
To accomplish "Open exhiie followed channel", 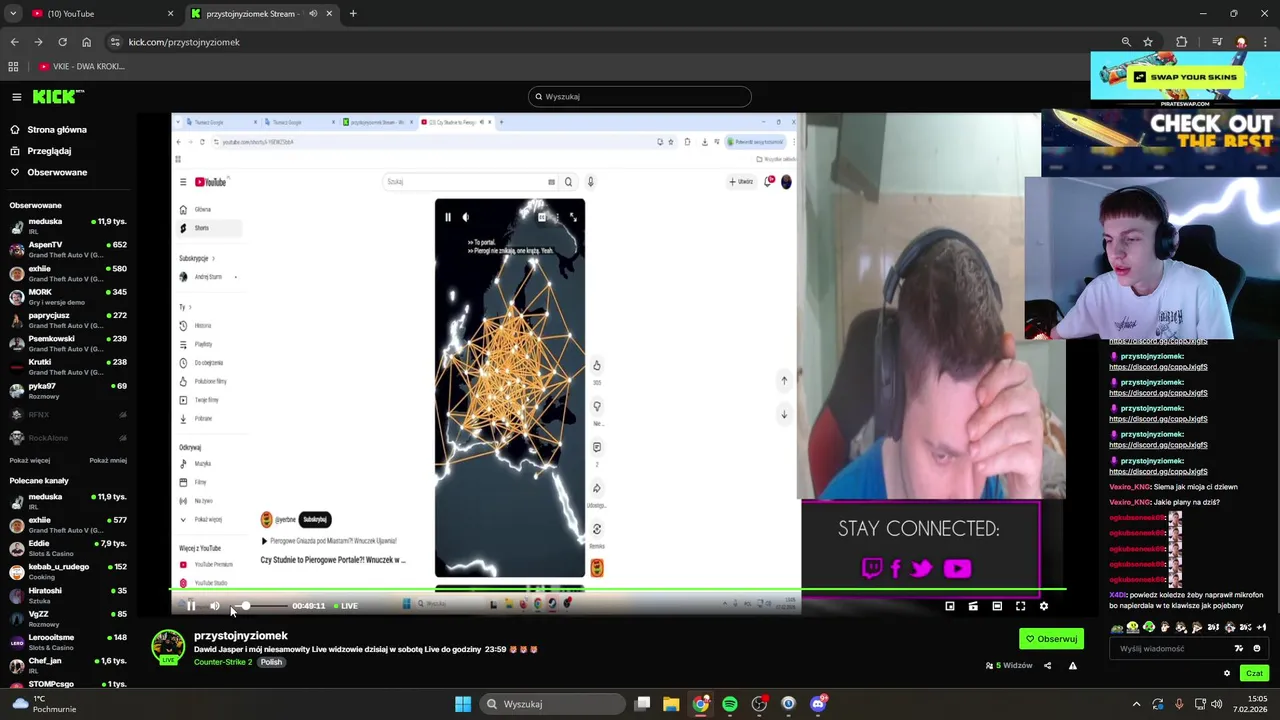I will [68, 273].
